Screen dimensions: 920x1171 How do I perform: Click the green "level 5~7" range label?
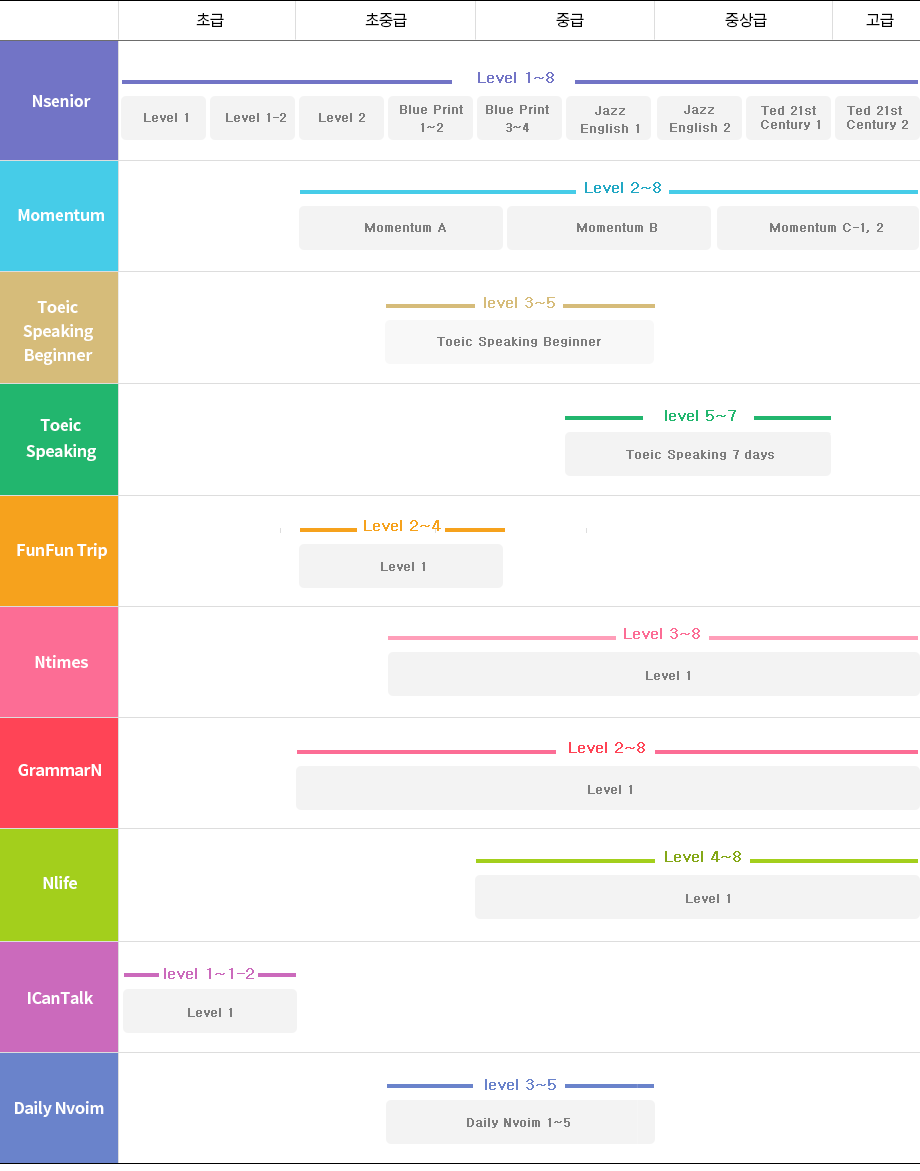[700, 416]
